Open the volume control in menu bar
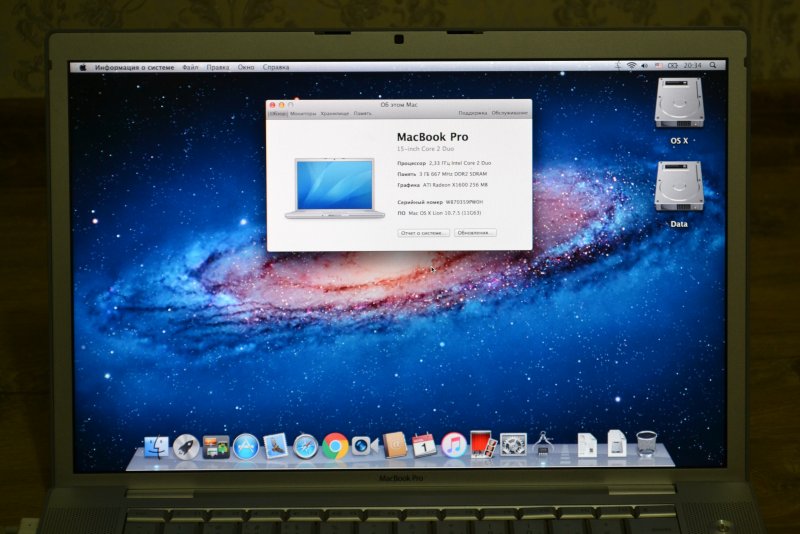The height and width of the screenshot is (534, 800). pos(644,66)
